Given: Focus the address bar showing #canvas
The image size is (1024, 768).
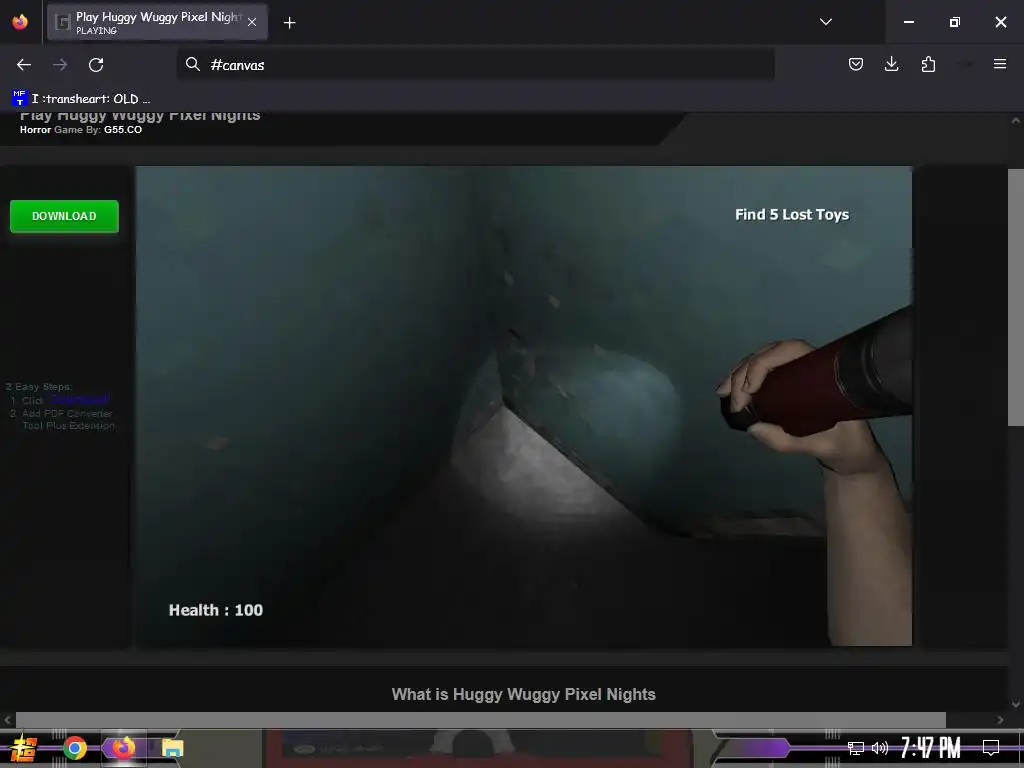Looking at the screenshot, I should pyautogui.click(x=475, y=65).
